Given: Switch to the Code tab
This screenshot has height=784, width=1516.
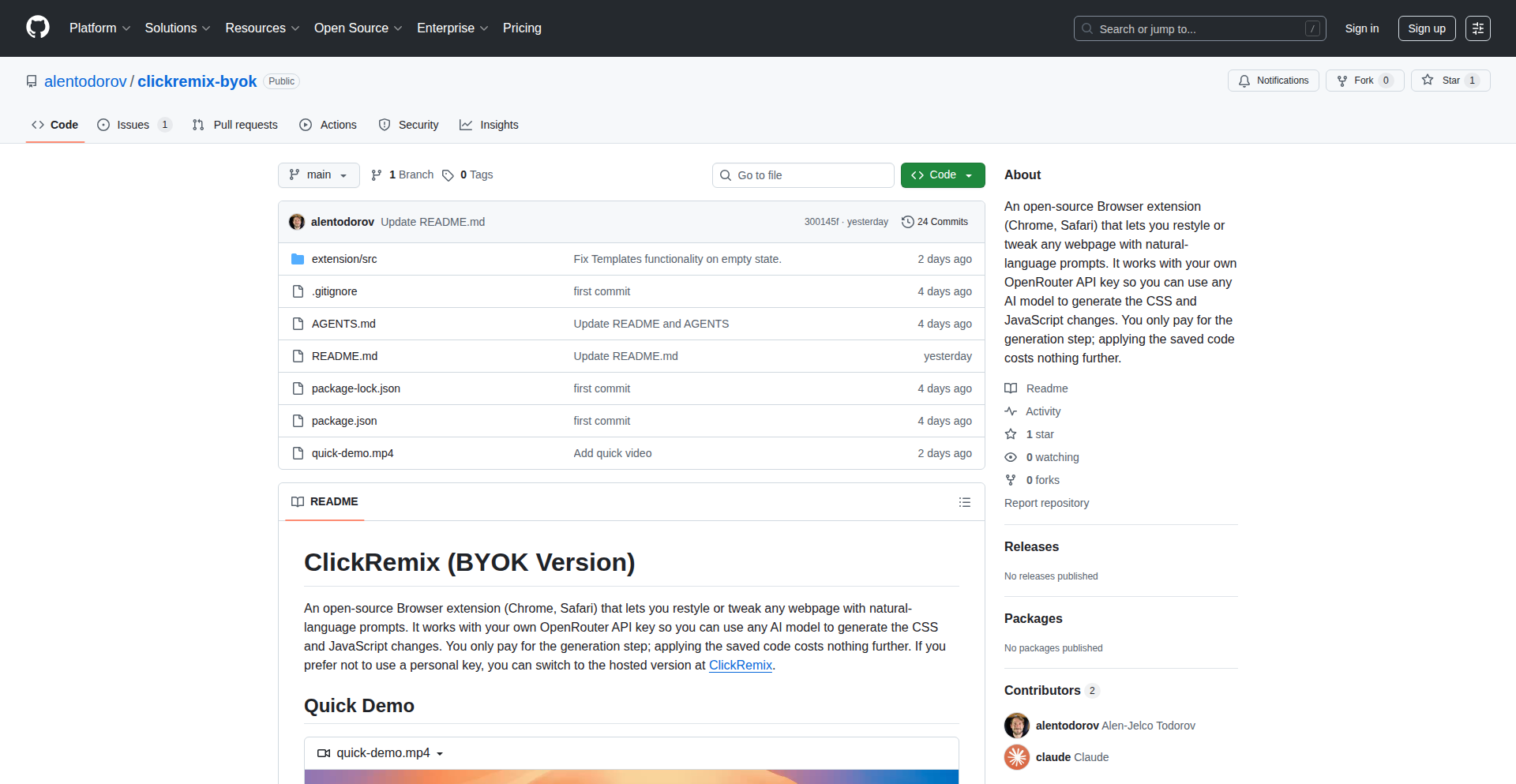Looking at the screenshot, I should 55,125.
